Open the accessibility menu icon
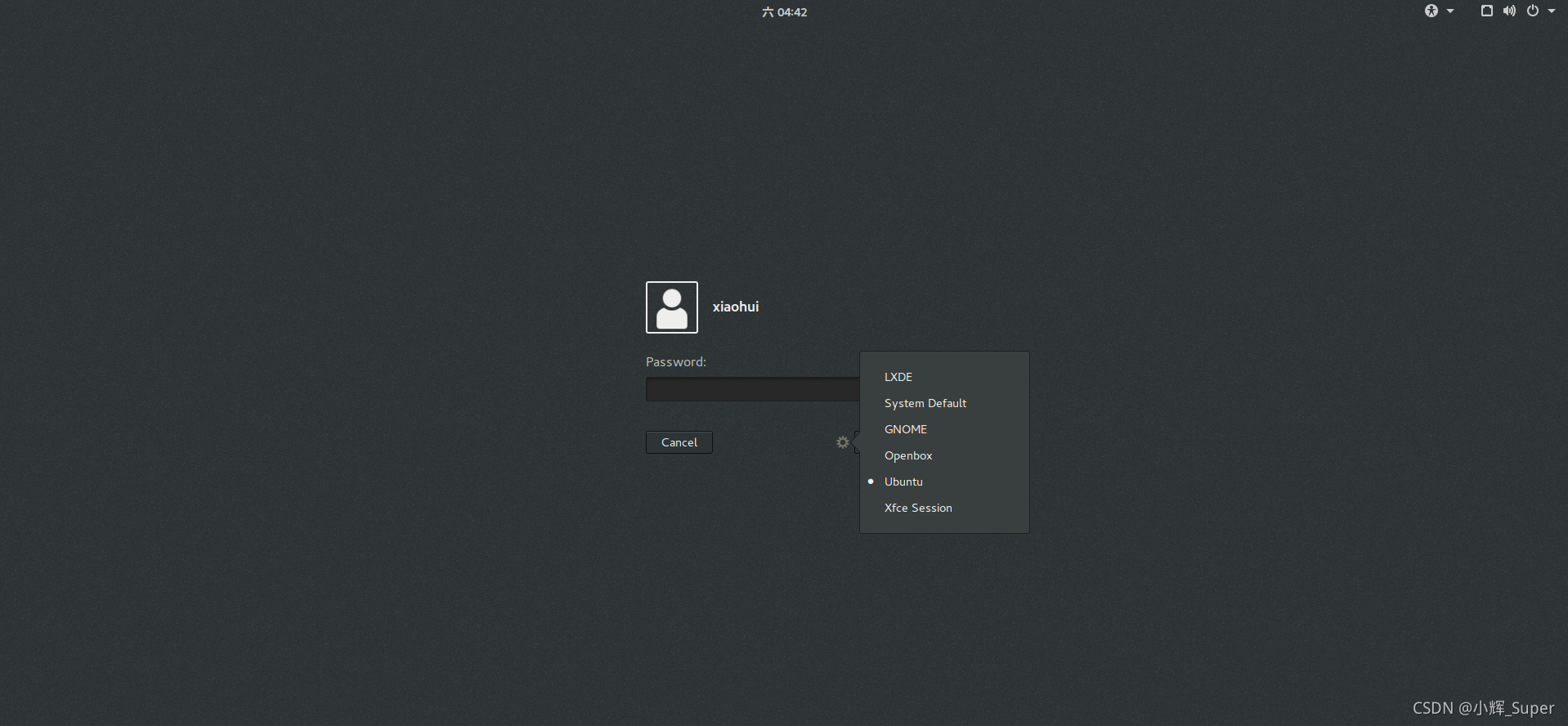 [x=1431, y=11]
